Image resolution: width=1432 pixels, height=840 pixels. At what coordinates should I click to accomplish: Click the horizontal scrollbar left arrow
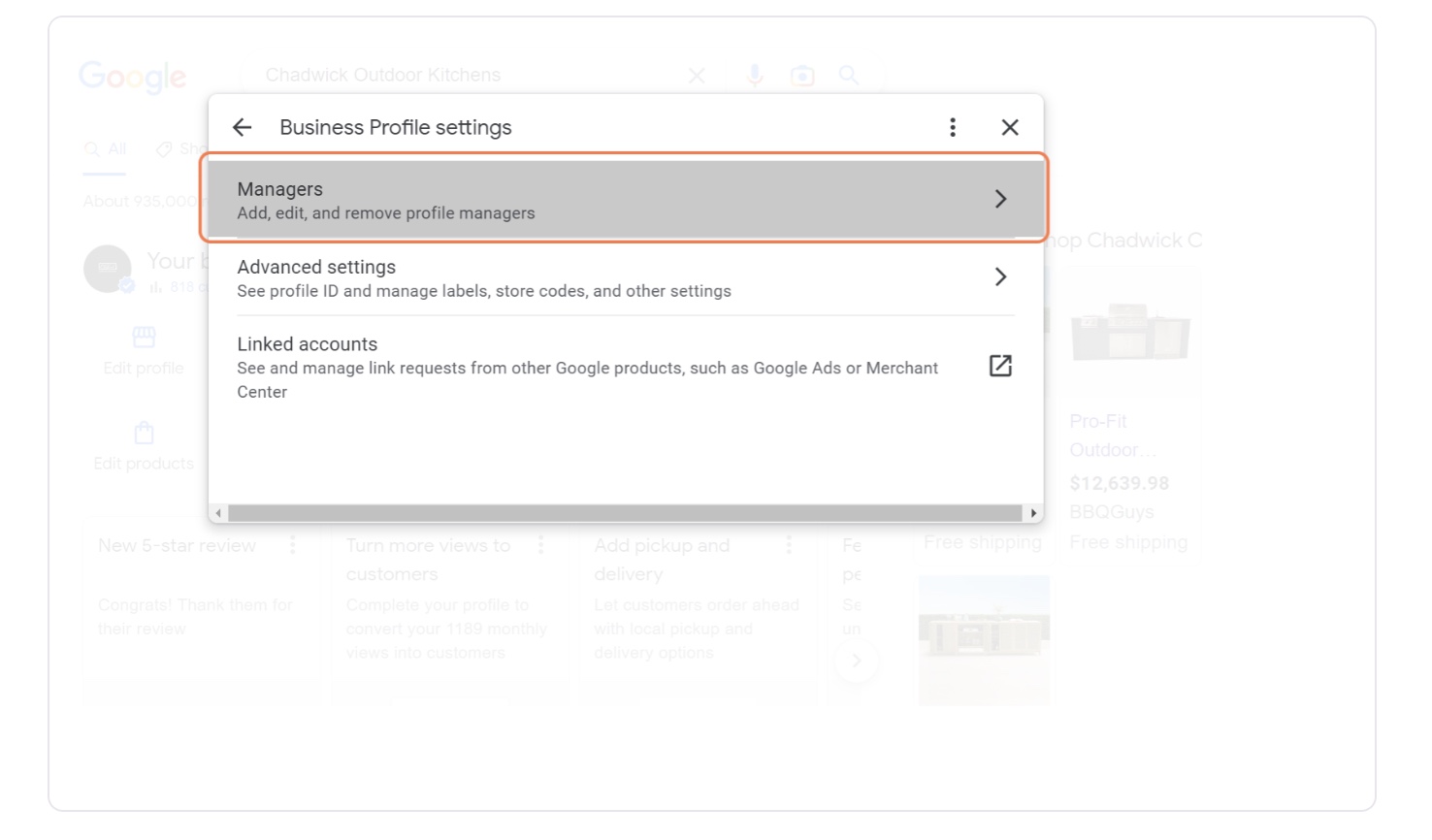pyautogui.click(x=218, y=513)
